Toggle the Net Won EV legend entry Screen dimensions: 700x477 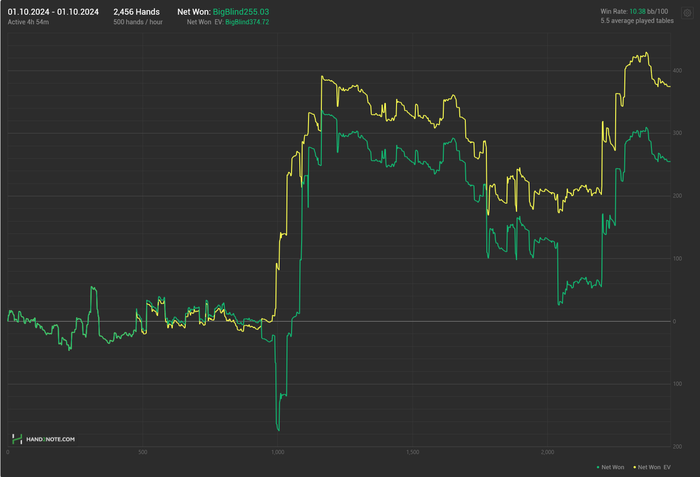pyautogui.click(x=652, y=467)
